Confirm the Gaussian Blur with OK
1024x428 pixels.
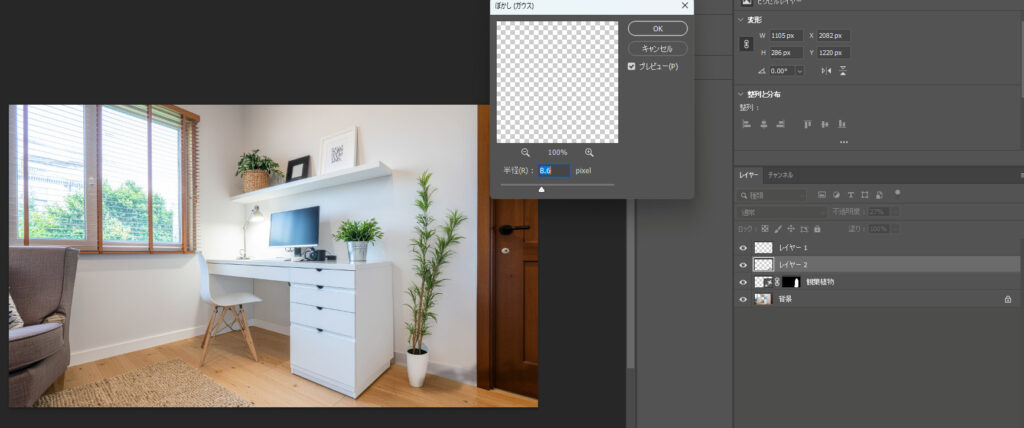(658, 29)
